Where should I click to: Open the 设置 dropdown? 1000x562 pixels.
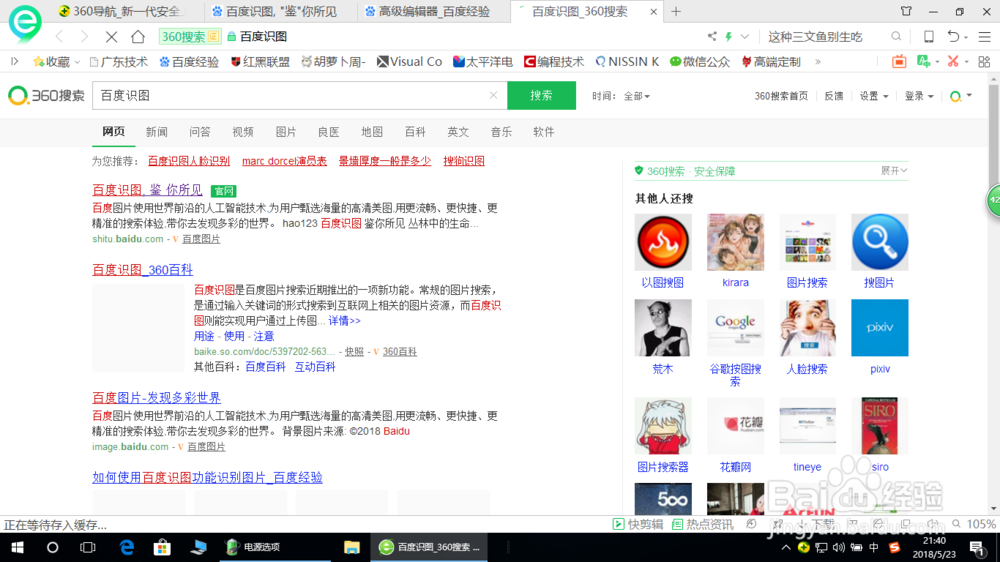[x=874, y=96]
